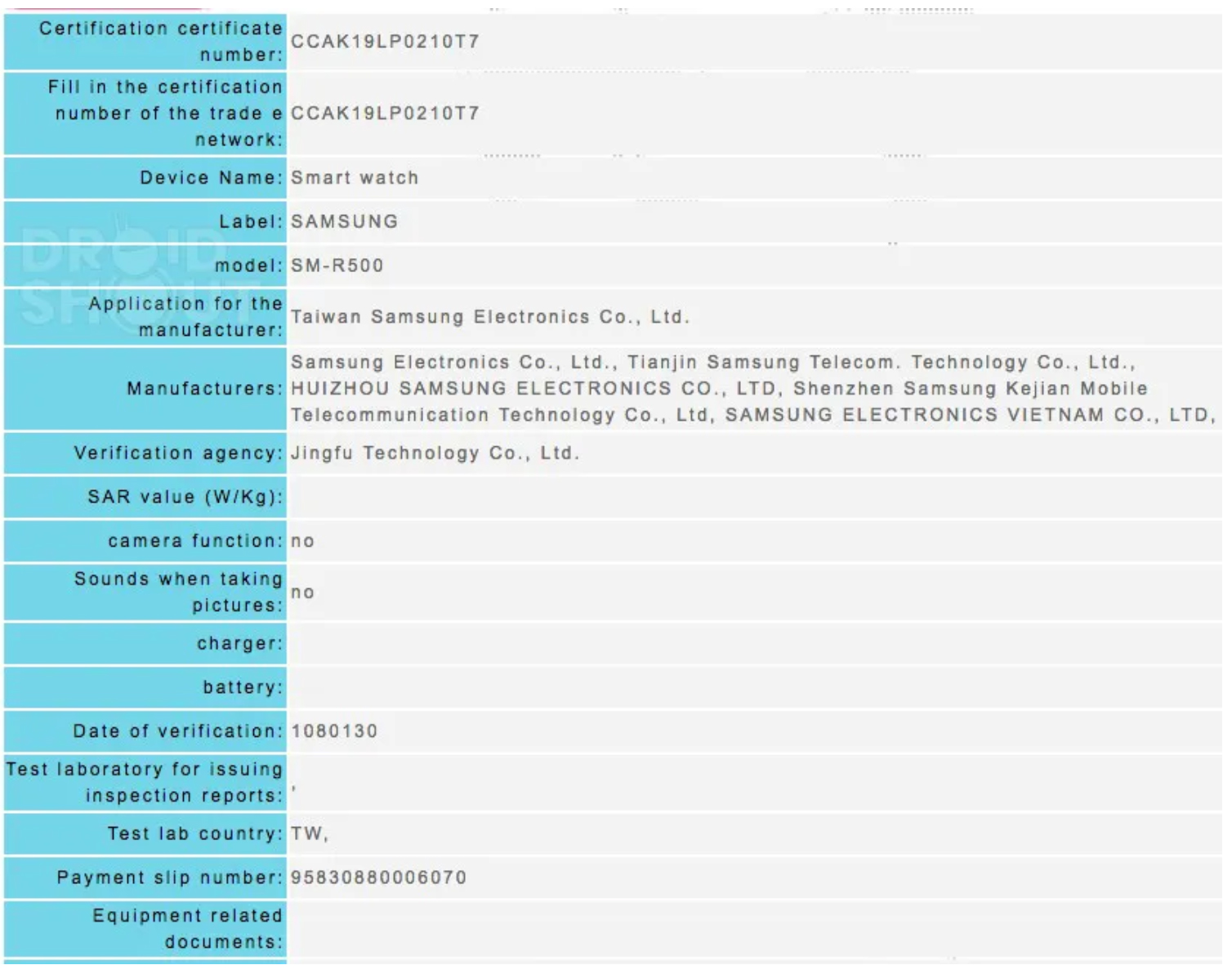Click the 'Equipment related documents:' label
Screen dimensions: 1232x974
point(188,929)
